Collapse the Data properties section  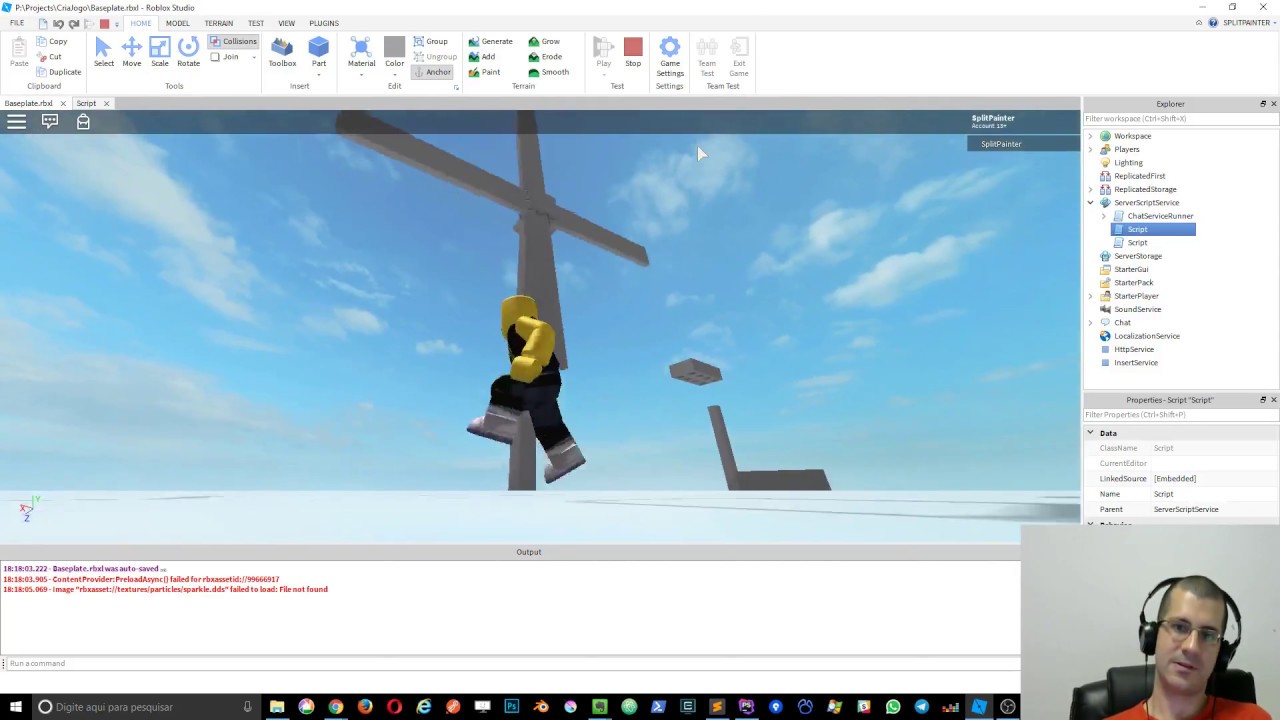pyautogui.click(x=1091, y=433)
